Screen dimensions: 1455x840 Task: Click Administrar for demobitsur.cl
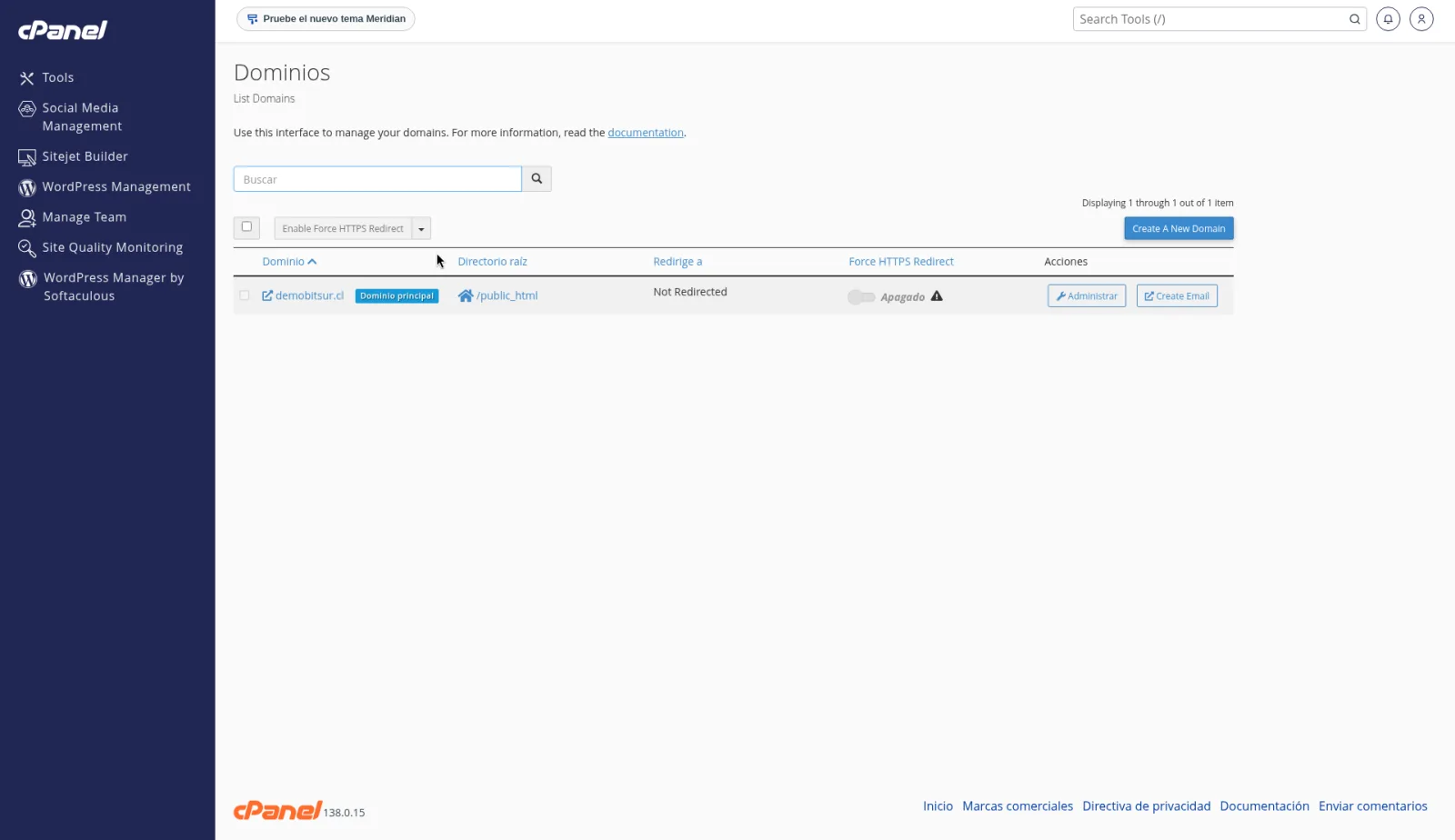1087,296
